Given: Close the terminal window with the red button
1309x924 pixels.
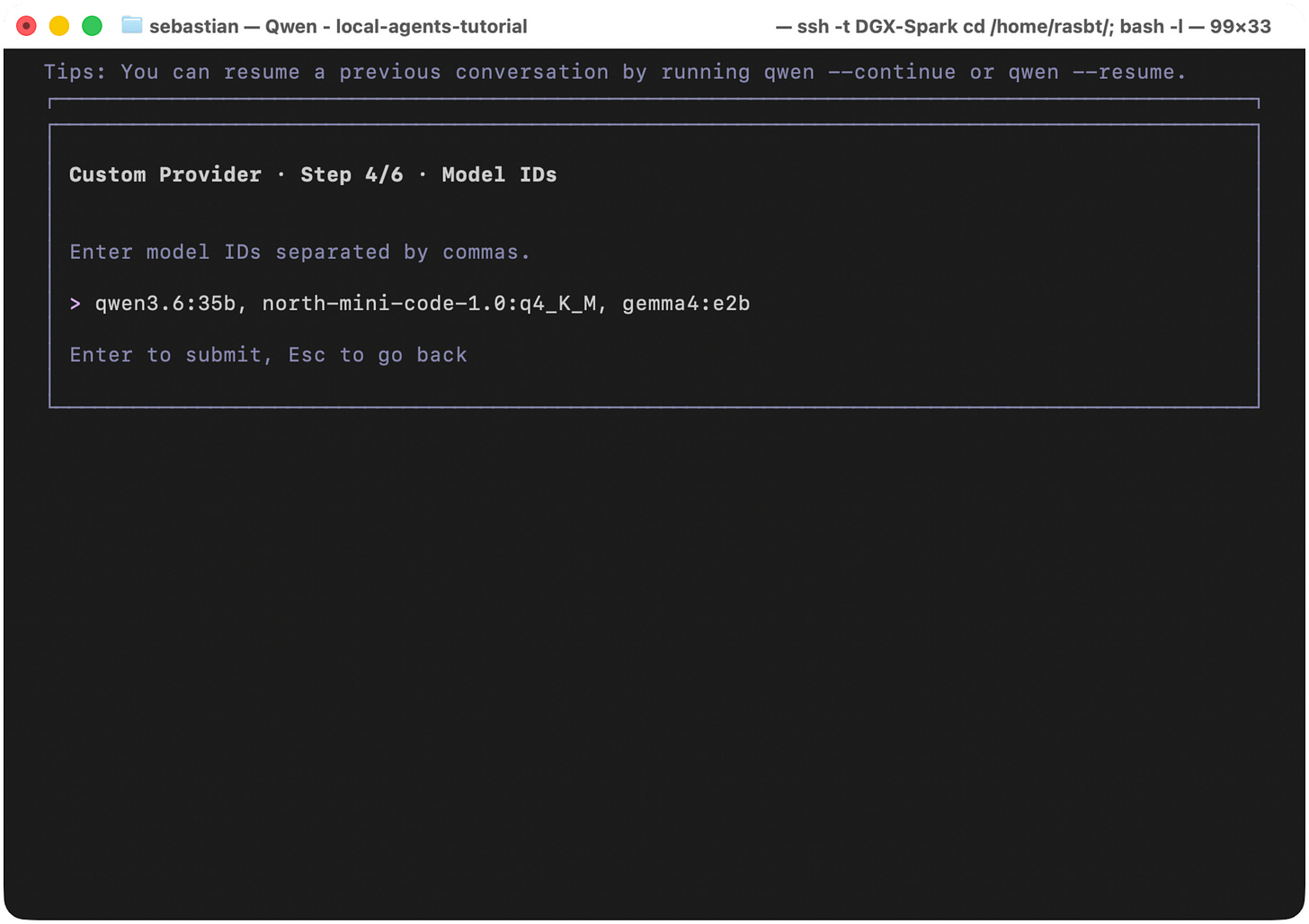Looking at the screenshot, I should click(27, 26).
